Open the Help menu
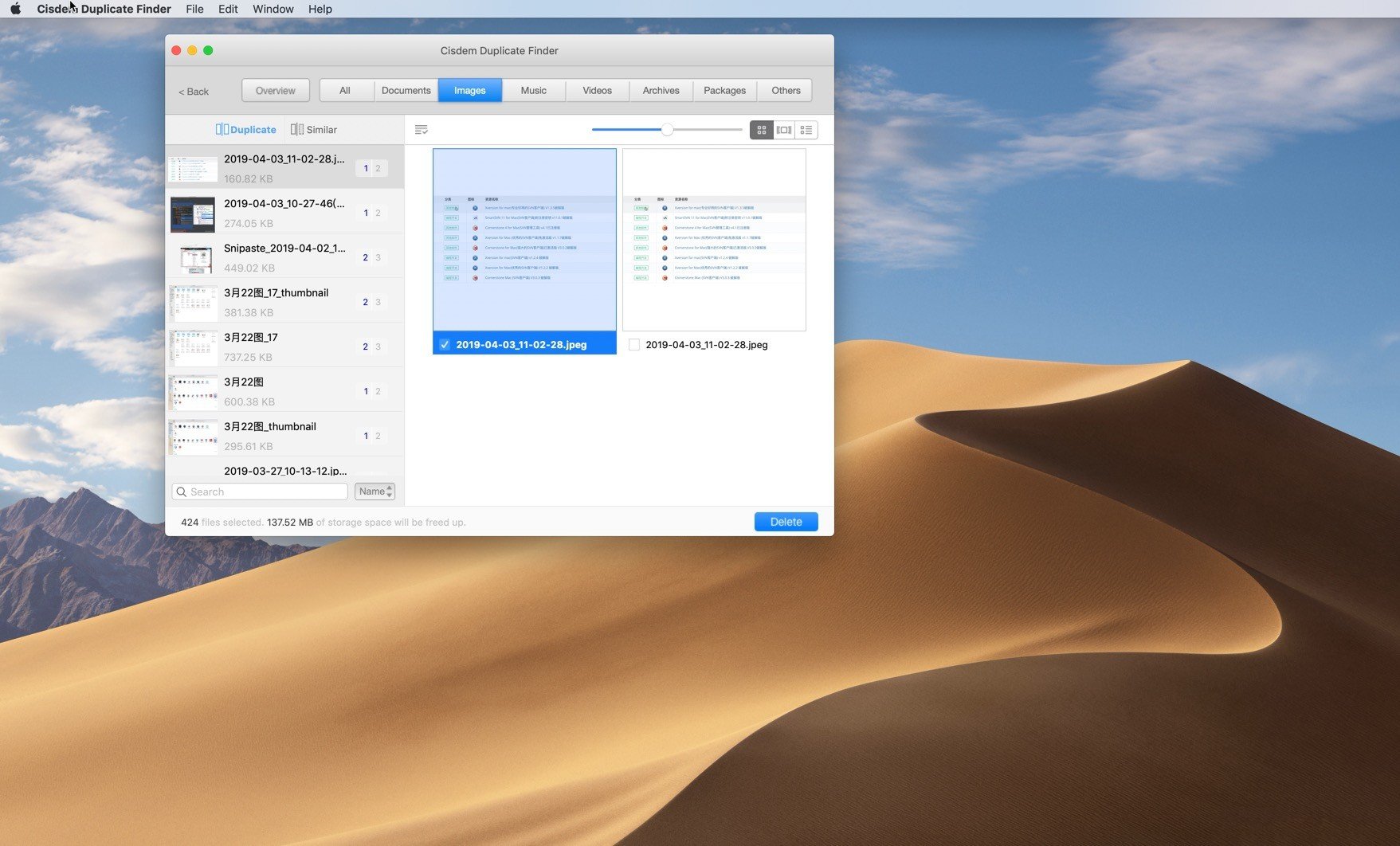The image size is (1400, 846). pyautogui.click(x=320, y=9)
